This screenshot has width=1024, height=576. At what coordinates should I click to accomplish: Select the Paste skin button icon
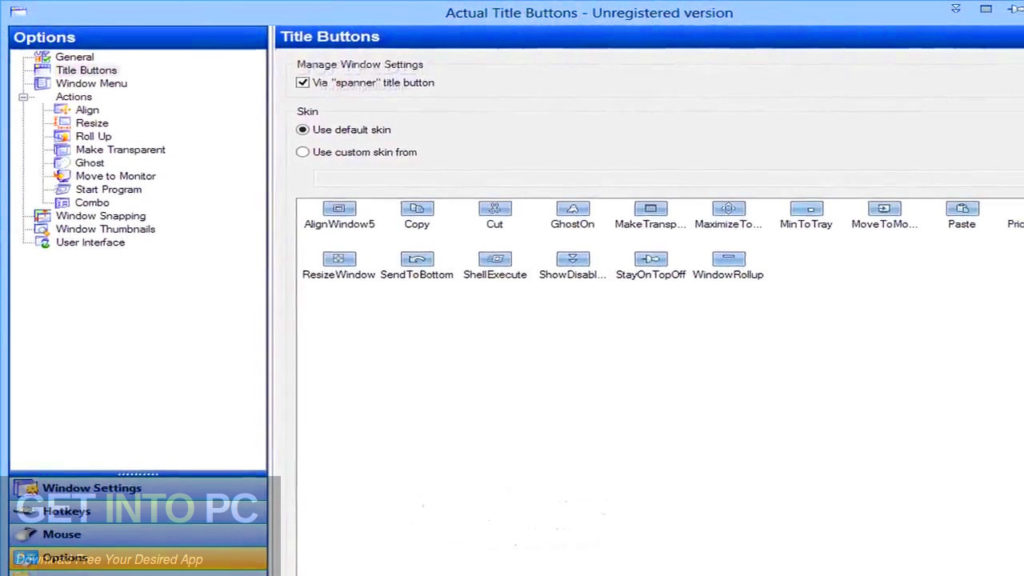962,208
